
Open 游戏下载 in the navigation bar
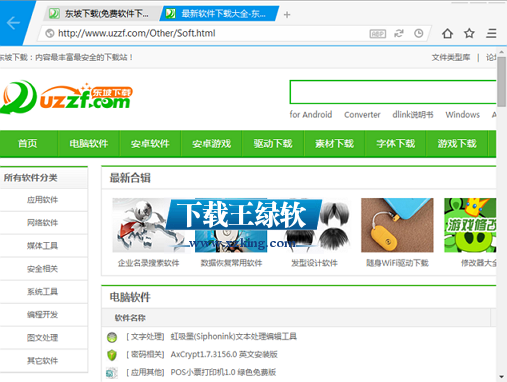click(457, 144)
